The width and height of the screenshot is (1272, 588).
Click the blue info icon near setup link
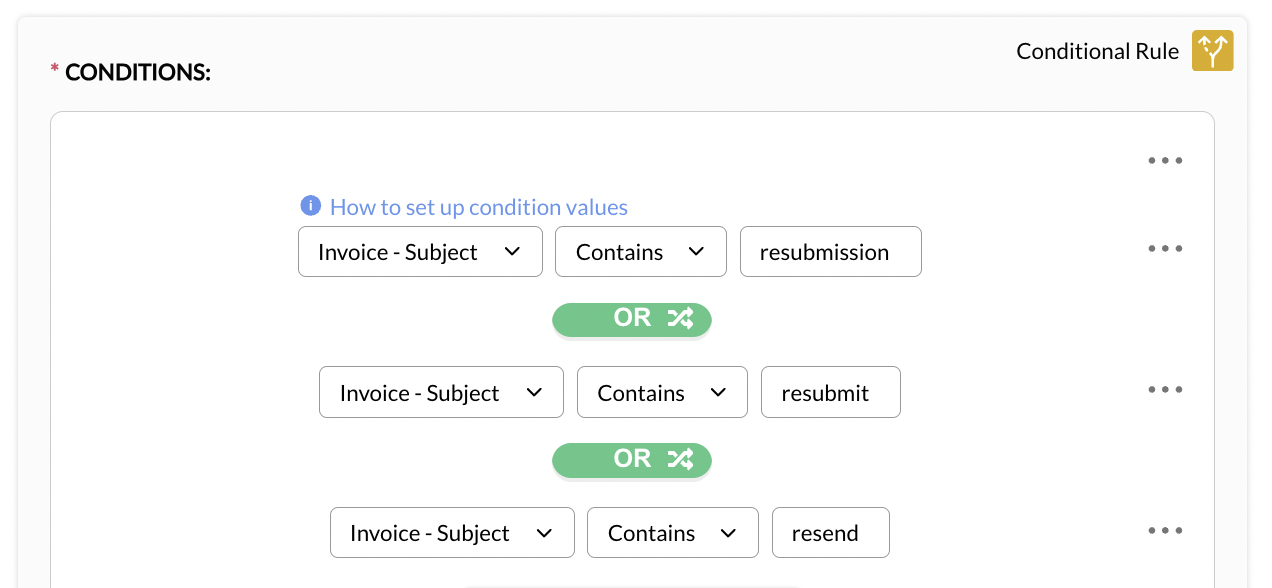(310, 205)
